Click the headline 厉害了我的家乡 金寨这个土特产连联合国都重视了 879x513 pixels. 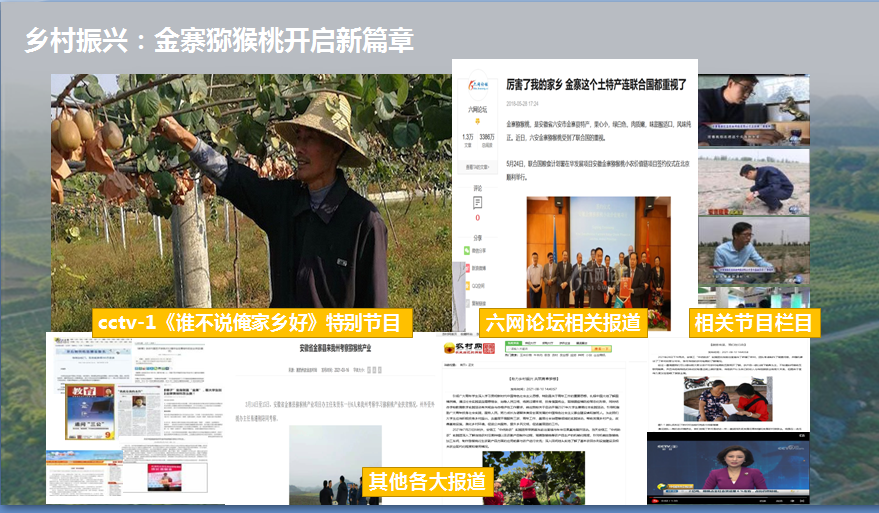click(x=596, y=85)
